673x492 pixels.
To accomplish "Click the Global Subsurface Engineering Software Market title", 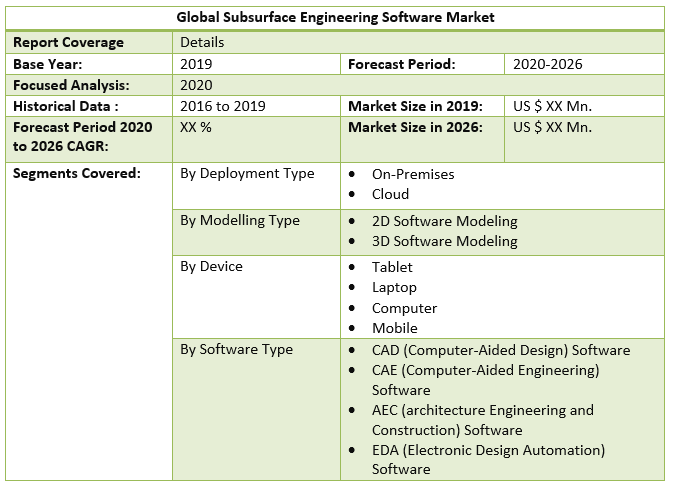I will [335, 18].
